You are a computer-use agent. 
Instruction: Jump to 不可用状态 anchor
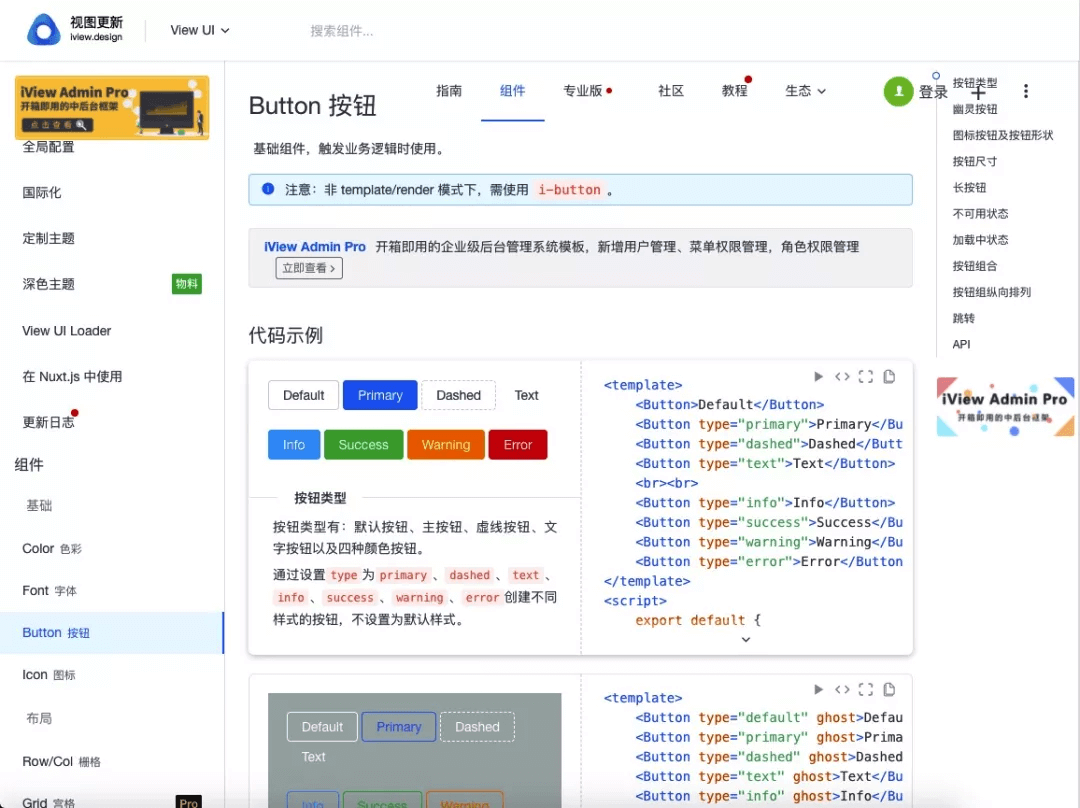[980, 214]
